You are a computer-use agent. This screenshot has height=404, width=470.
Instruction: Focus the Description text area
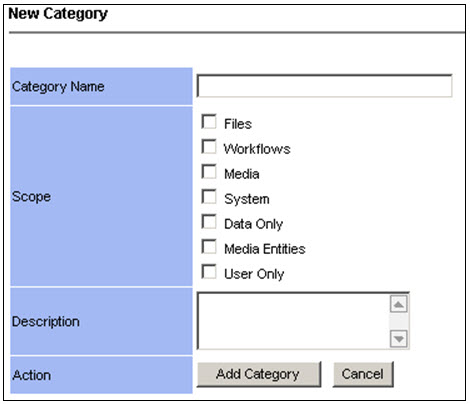[293, 321]
